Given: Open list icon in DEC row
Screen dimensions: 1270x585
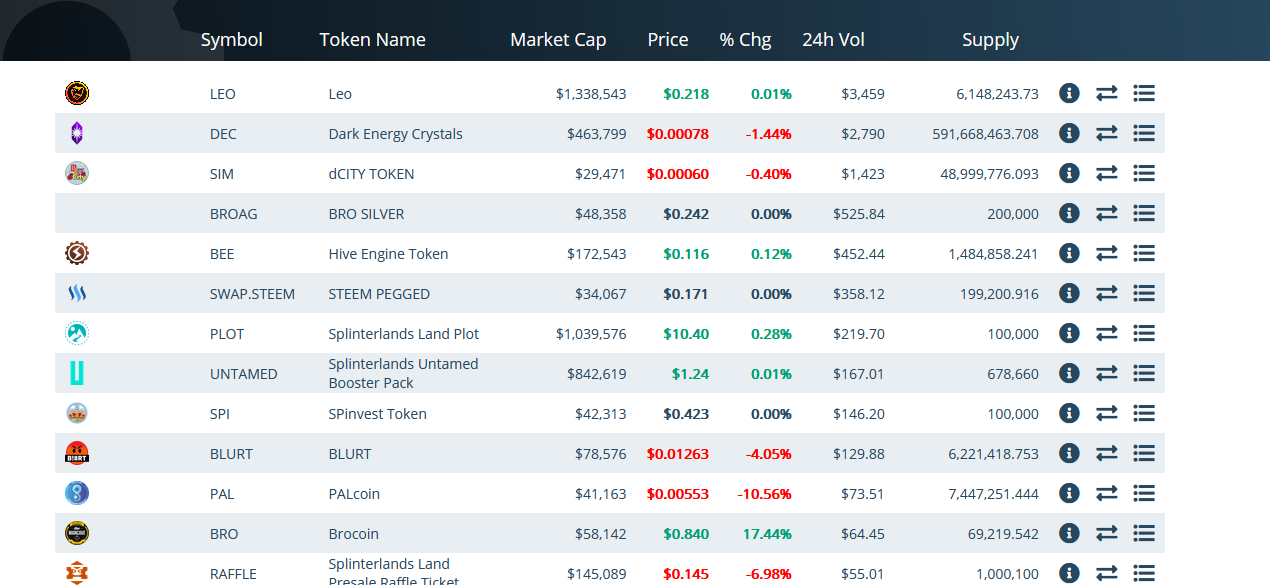Looking at the screenshot, I should 1144,133.
